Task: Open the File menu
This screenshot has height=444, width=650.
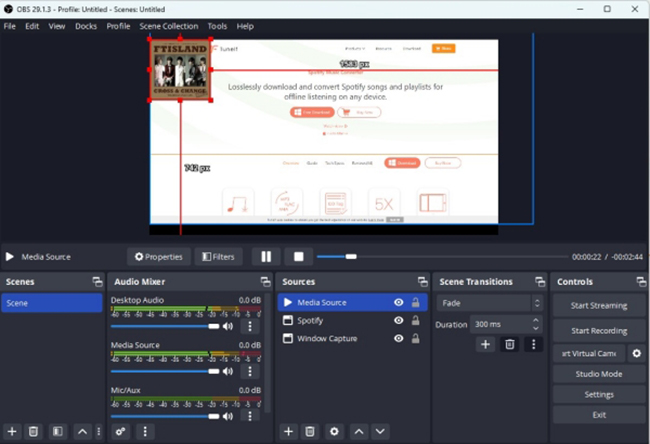Action: 10,26
